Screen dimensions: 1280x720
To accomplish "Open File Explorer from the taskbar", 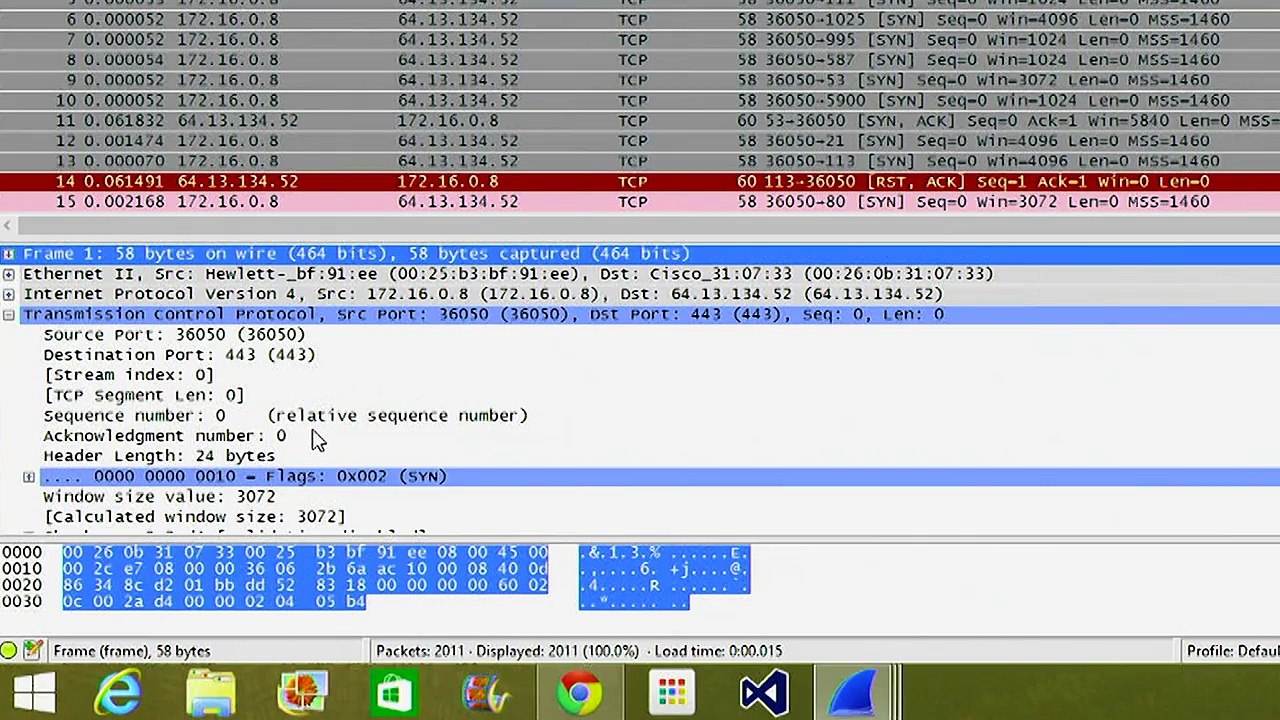I will click(211, 693).
